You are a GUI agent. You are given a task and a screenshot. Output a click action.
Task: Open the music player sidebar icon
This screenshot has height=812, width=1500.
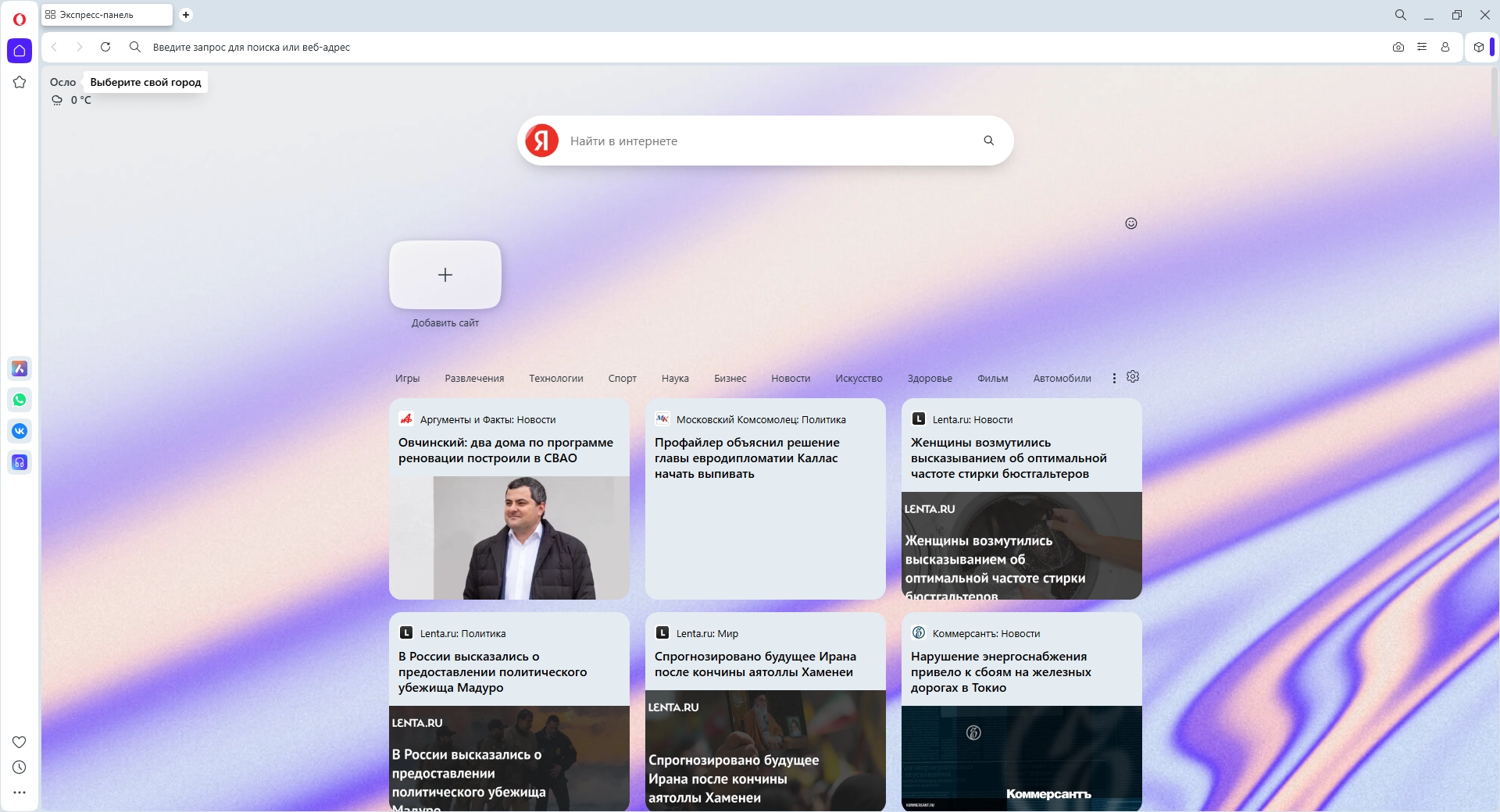20,462
